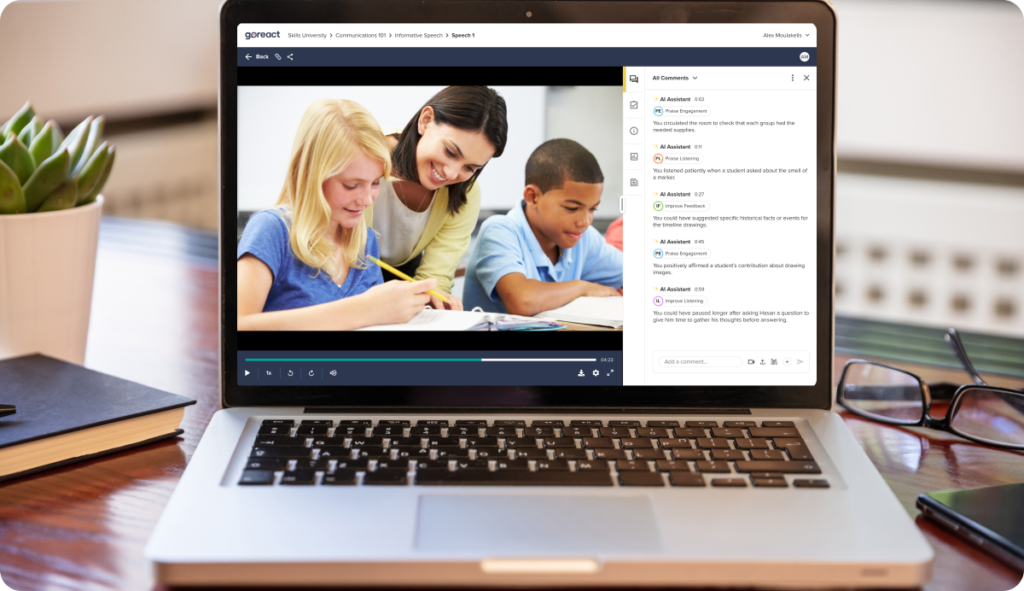1024x591 pixels.
Task: Click in the Add a comment field
Action: pos(697,363)
